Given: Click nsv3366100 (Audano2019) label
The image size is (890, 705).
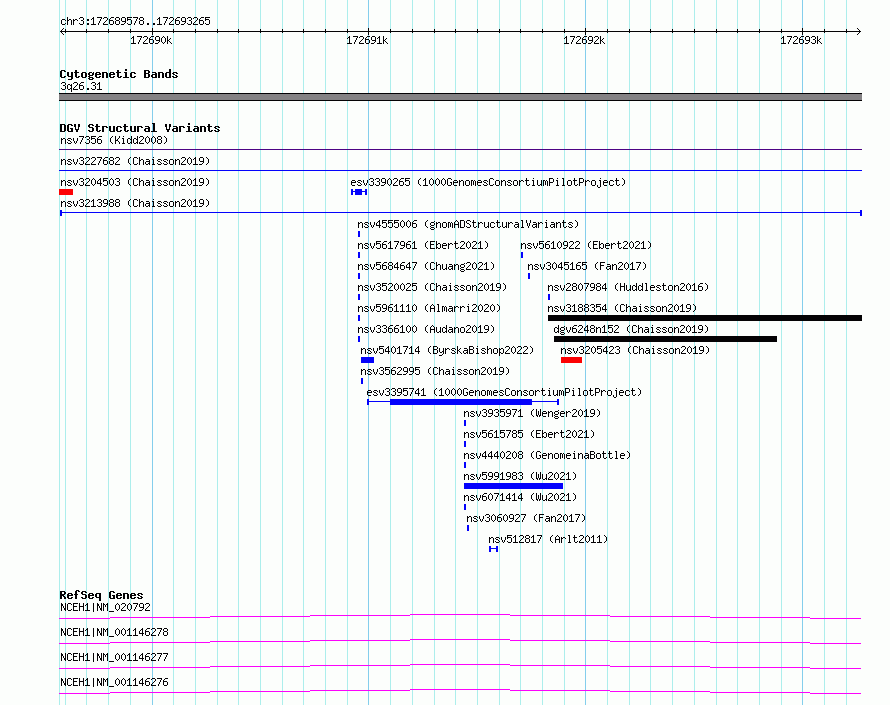Looking at the screenshot, I should coord(426,329).
